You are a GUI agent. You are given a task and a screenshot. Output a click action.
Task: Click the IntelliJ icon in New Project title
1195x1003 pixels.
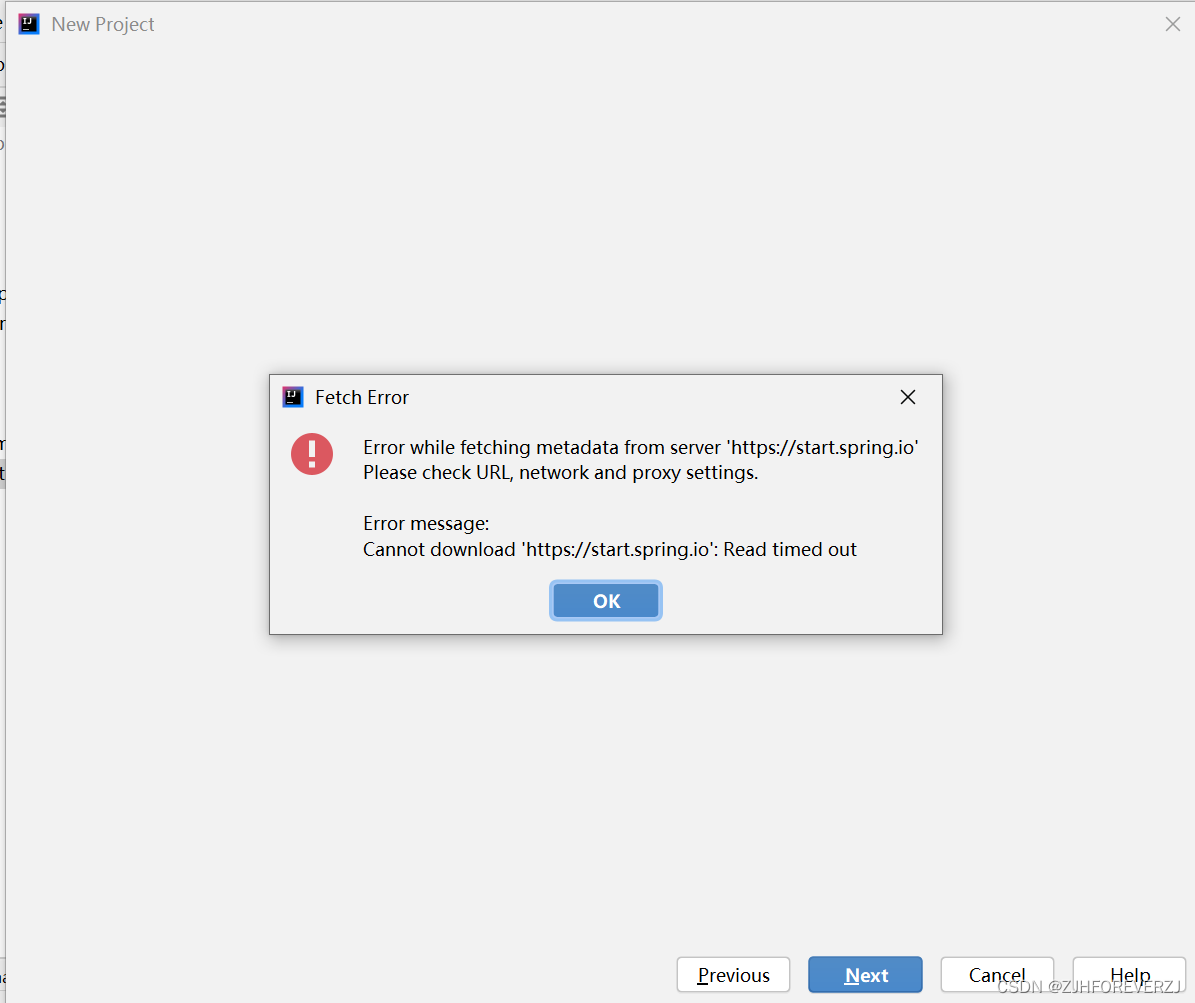[x=29, y=24]
